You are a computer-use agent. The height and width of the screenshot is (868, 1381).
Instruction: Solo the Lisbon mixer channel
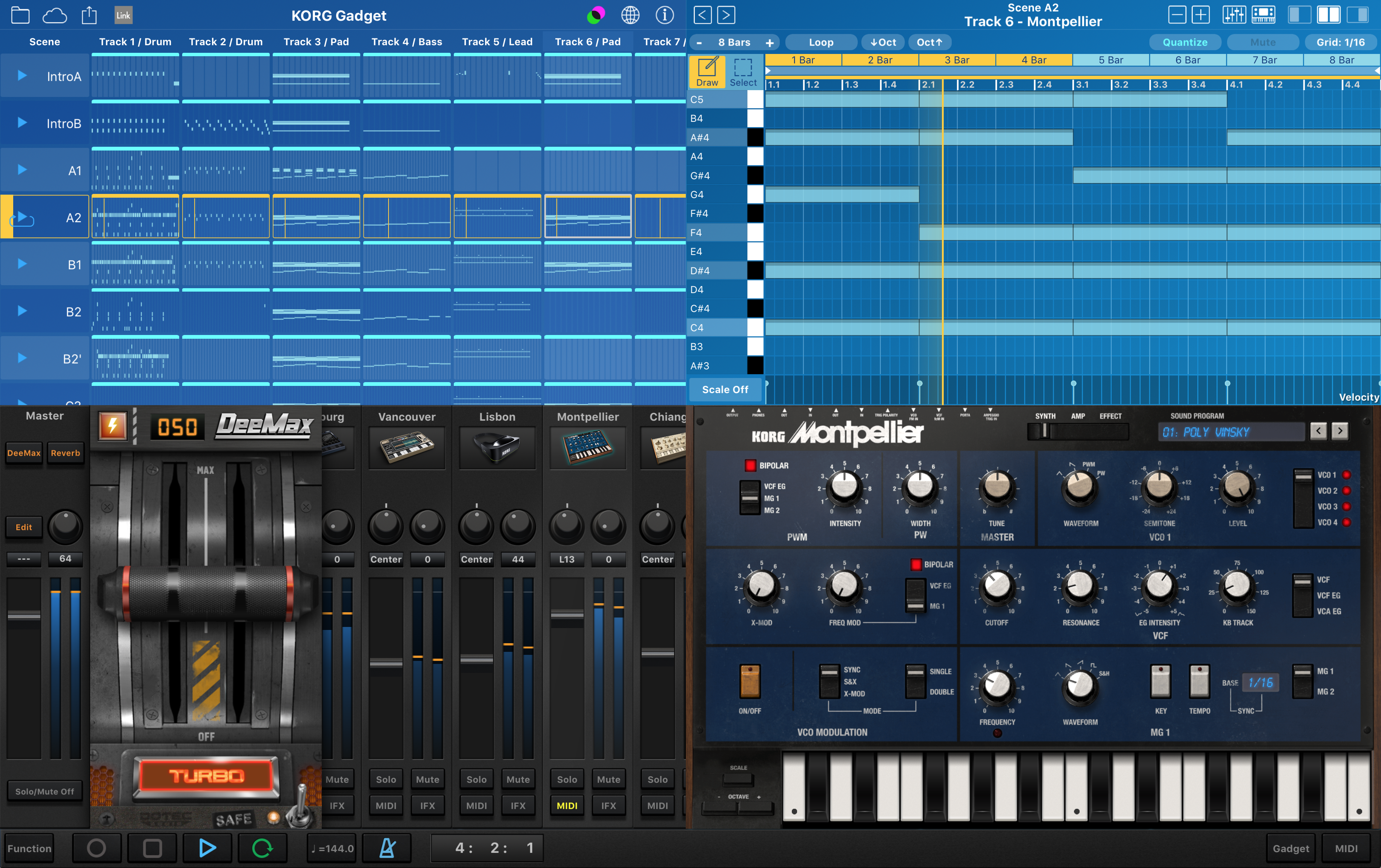[476, 779]
